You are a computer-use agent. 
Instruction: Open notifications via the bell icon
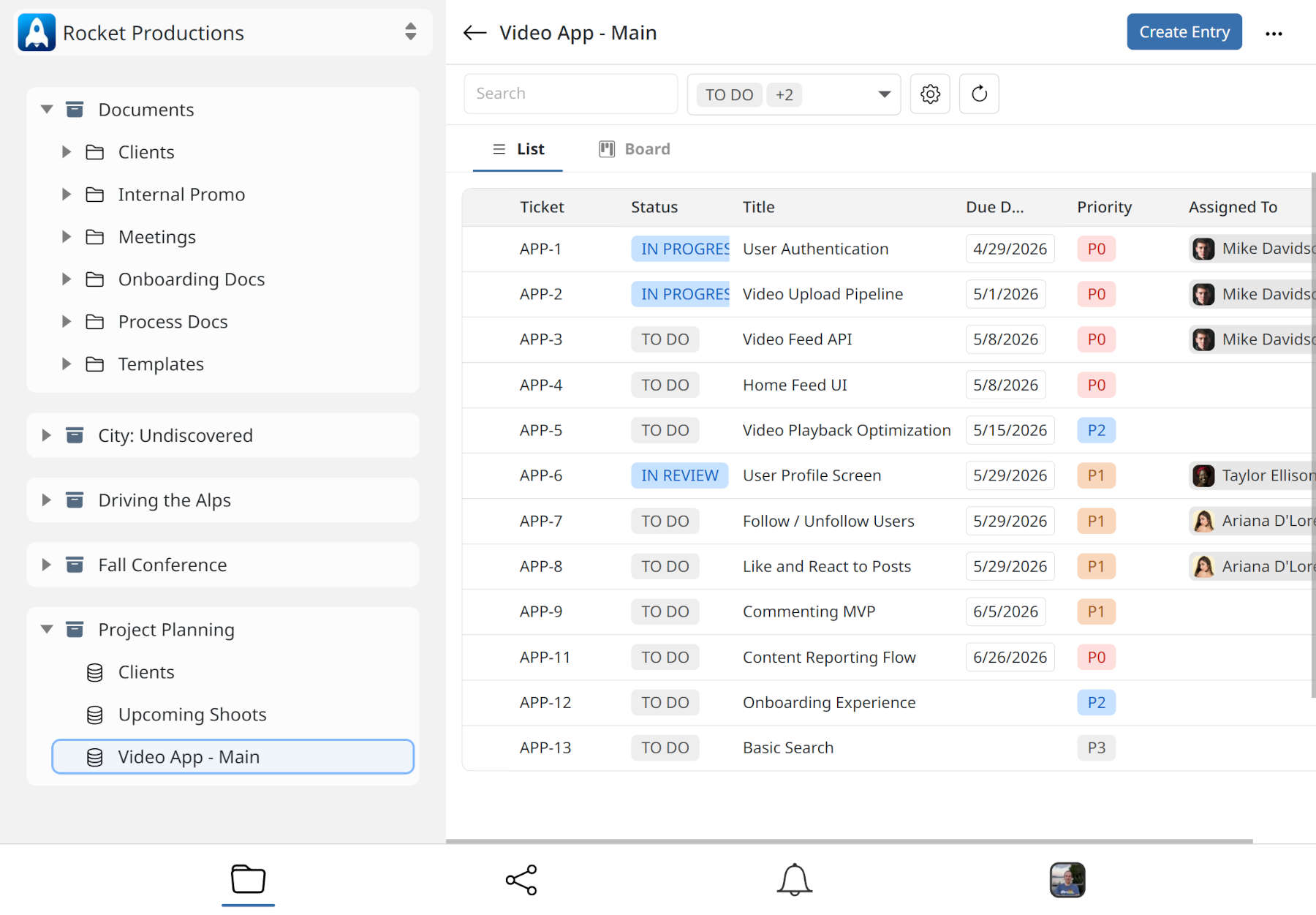click(x=793, y=880)
